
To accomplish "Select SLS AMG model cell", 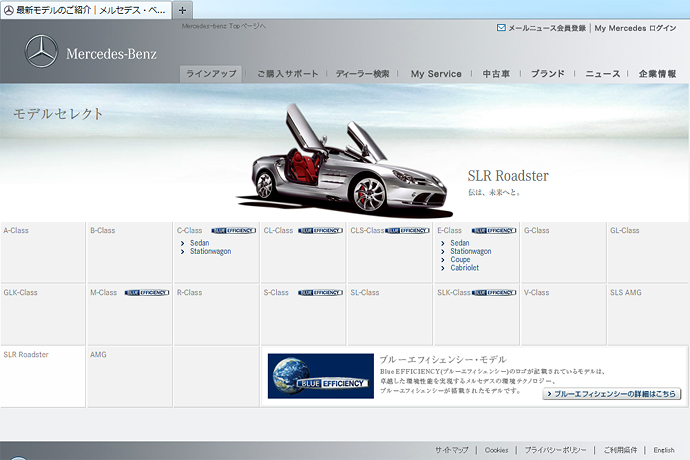I will click(648, 314).
